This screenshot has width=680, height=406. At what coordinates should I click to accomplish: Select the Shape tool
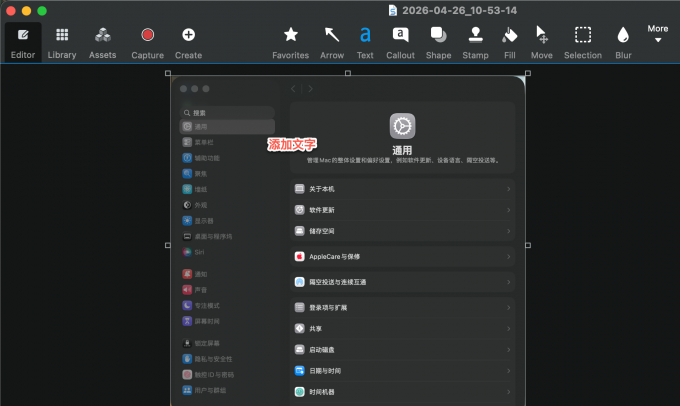pyautogui.click(x=438, y=43)
